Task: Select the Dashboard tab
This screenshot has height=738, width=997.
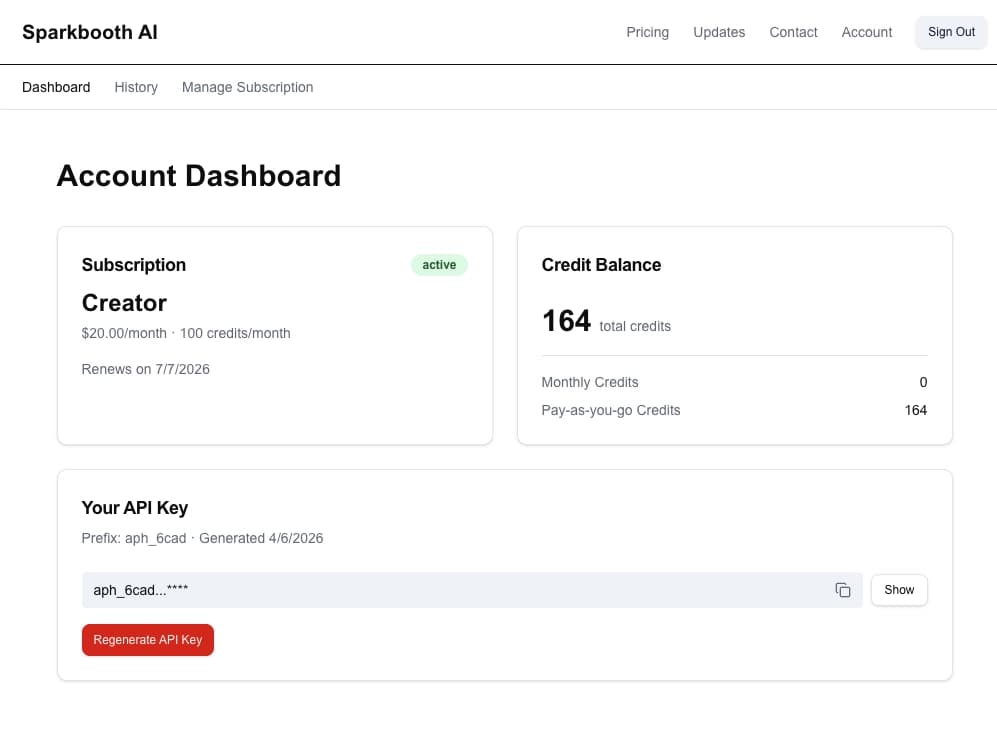Action: tap(56, 87)
